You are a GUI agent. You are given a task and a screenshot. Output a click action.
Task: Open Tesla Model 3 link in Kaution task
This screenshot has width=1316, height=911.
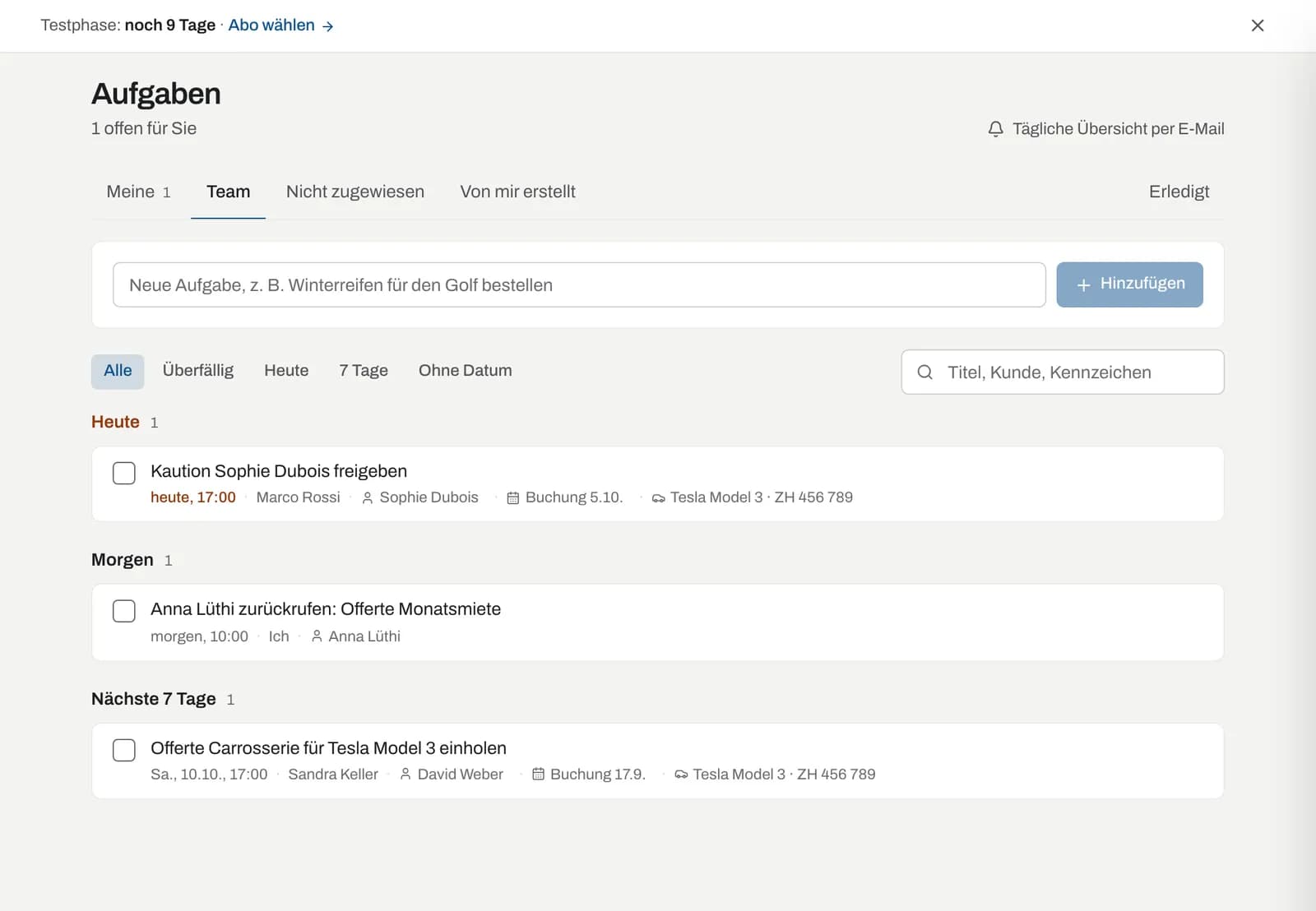pyautogui.click(x=753, y=498)
